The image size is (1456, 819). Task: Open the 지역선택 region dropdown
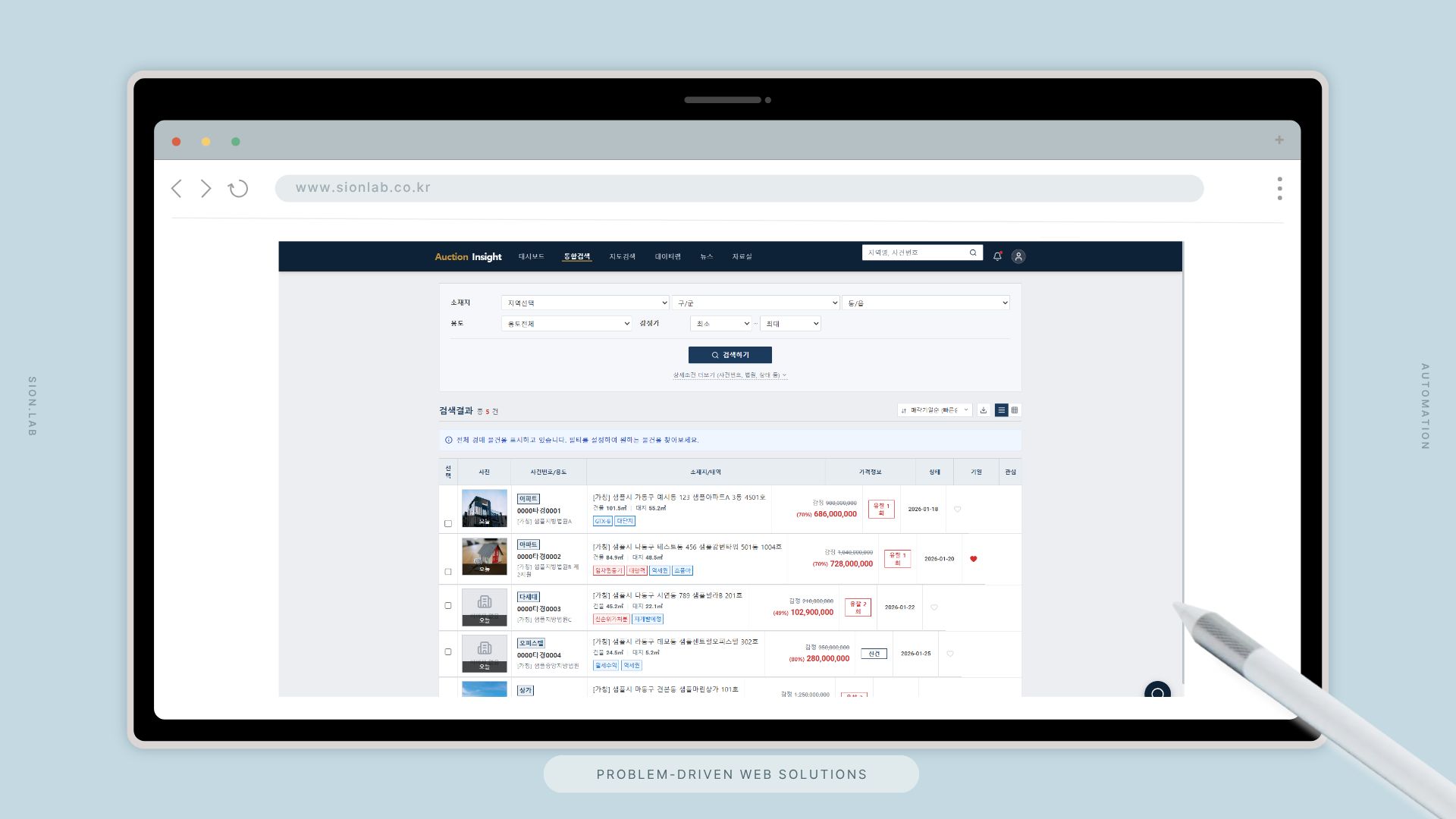point(584,303)
